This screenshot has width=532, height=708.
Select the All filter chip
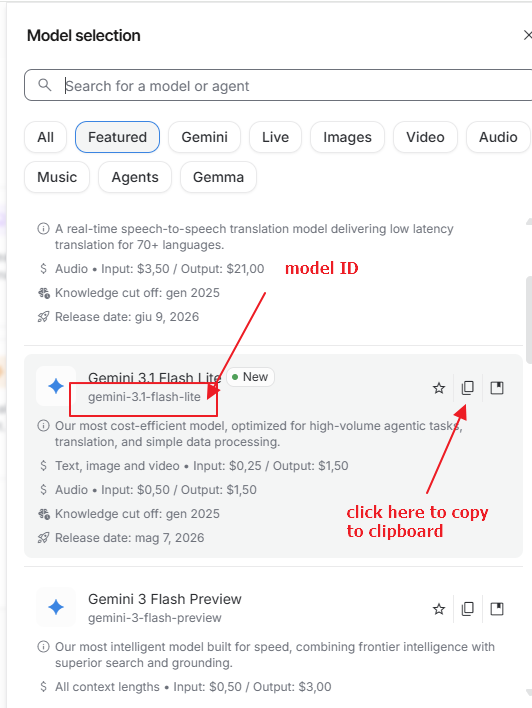[x=46, y=137]
